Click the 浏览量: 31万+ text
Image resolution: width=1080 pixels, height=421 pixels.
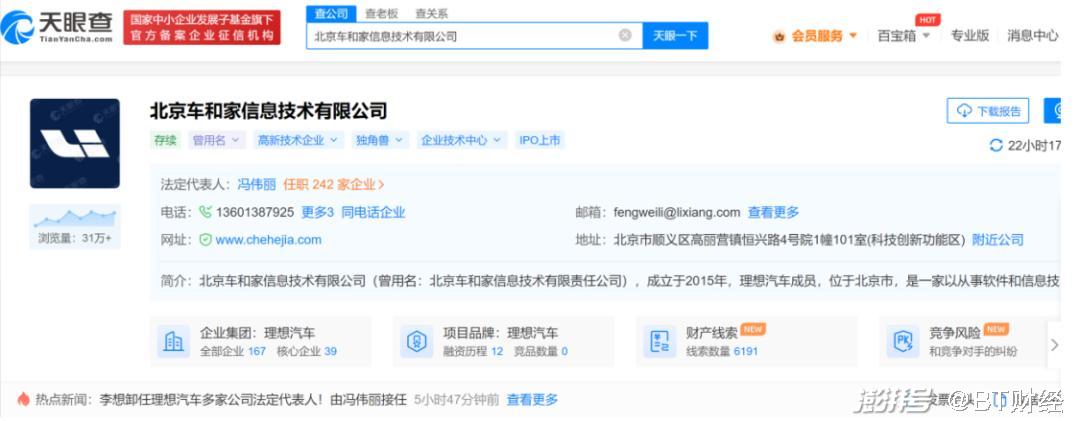tap(74, 239)
